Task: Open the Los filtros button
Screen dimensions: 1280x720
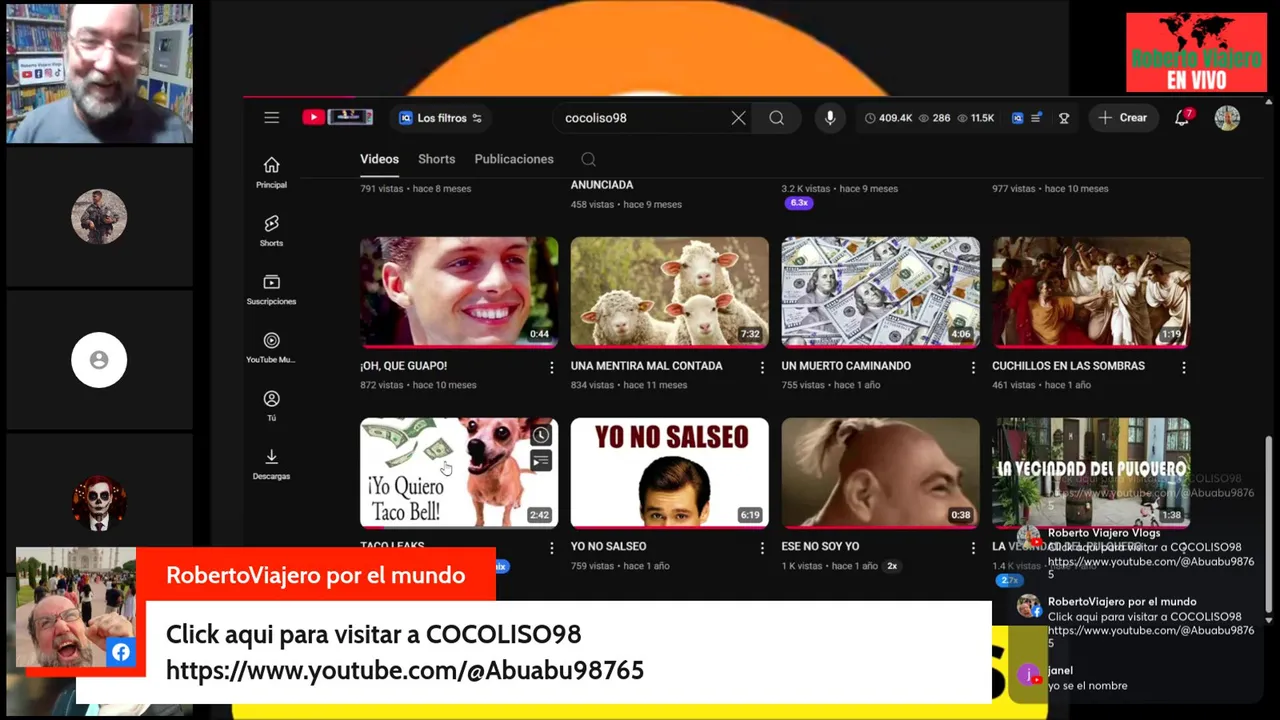Action: (x=440, y=118)
